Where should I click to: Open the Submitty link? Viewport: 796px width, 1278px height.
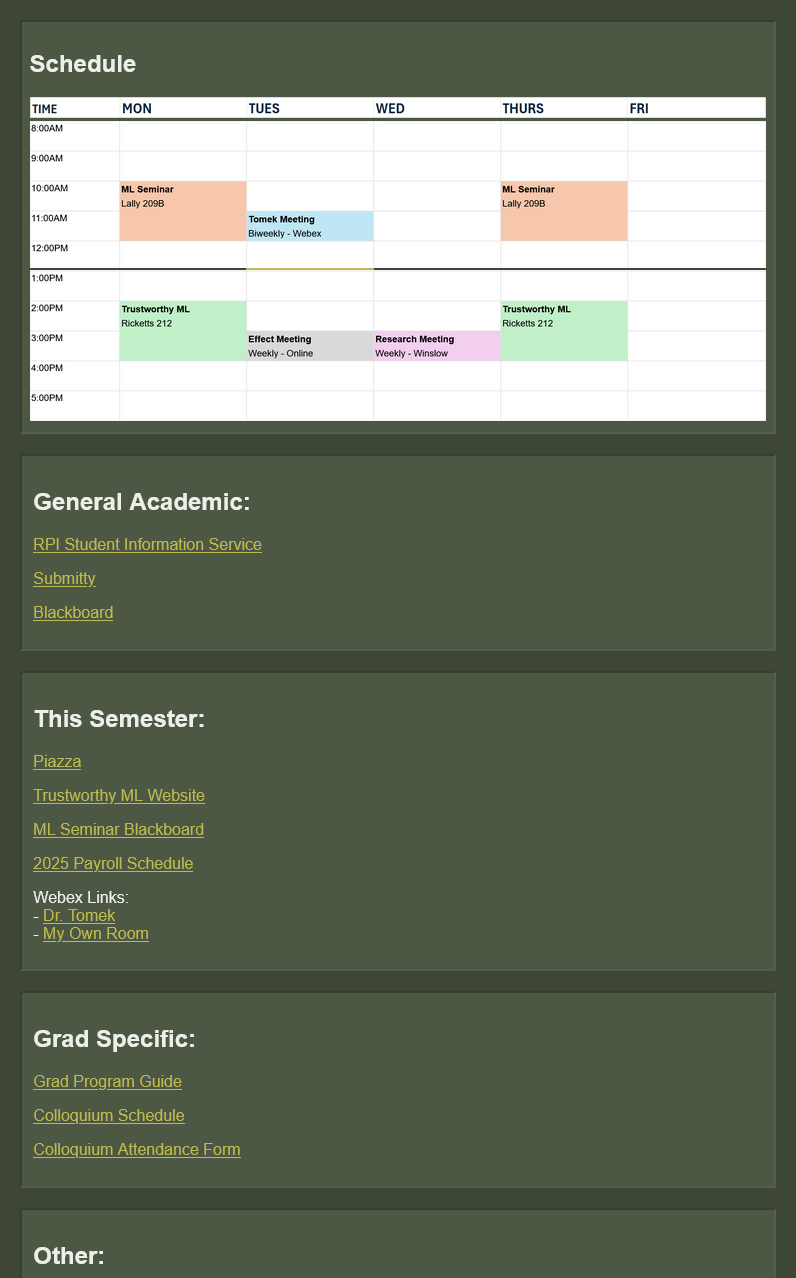(x=64, y=579)
